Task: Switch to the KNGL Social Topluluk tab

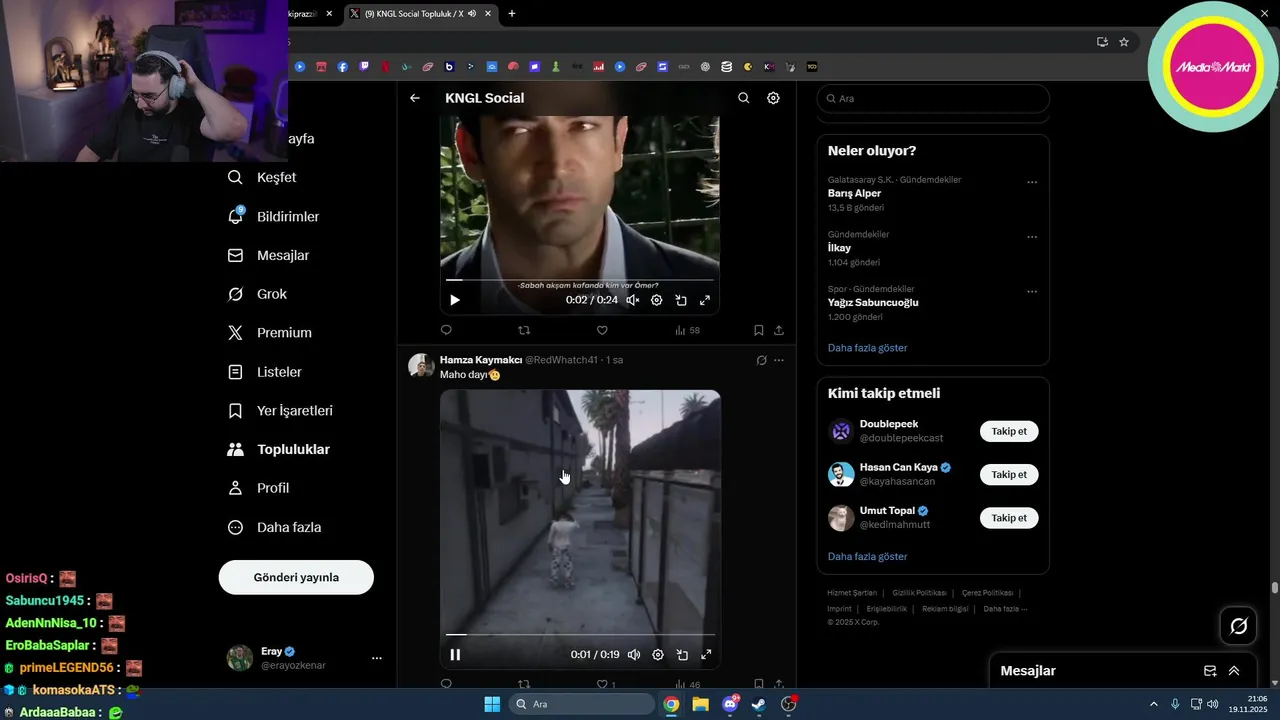Action: point(414,13)
